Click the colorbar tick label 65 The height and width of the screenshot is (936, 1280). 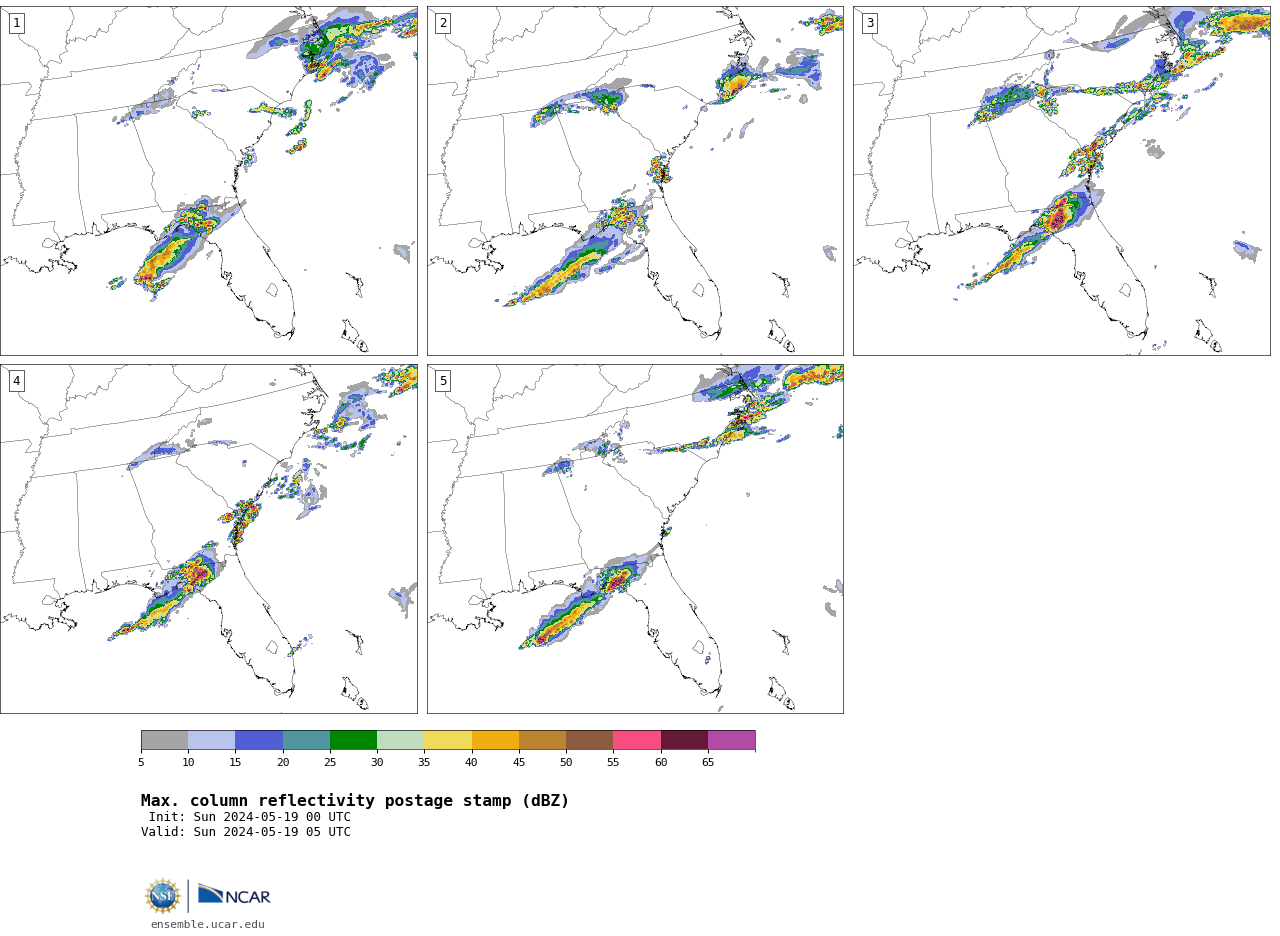tap(708, 763)
